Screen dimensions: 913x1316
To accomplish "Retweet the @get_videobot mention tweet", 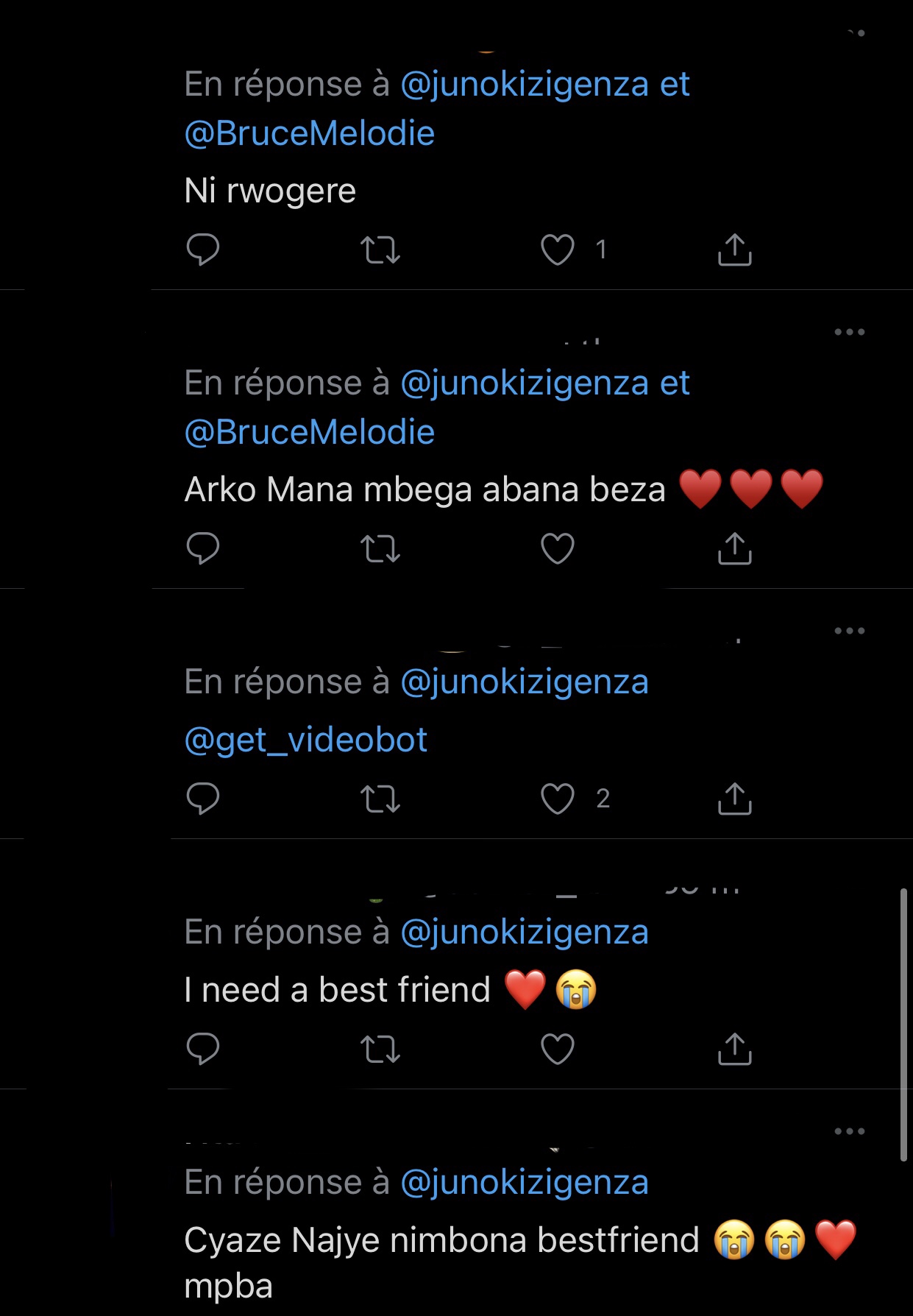I will coord(380,799).
